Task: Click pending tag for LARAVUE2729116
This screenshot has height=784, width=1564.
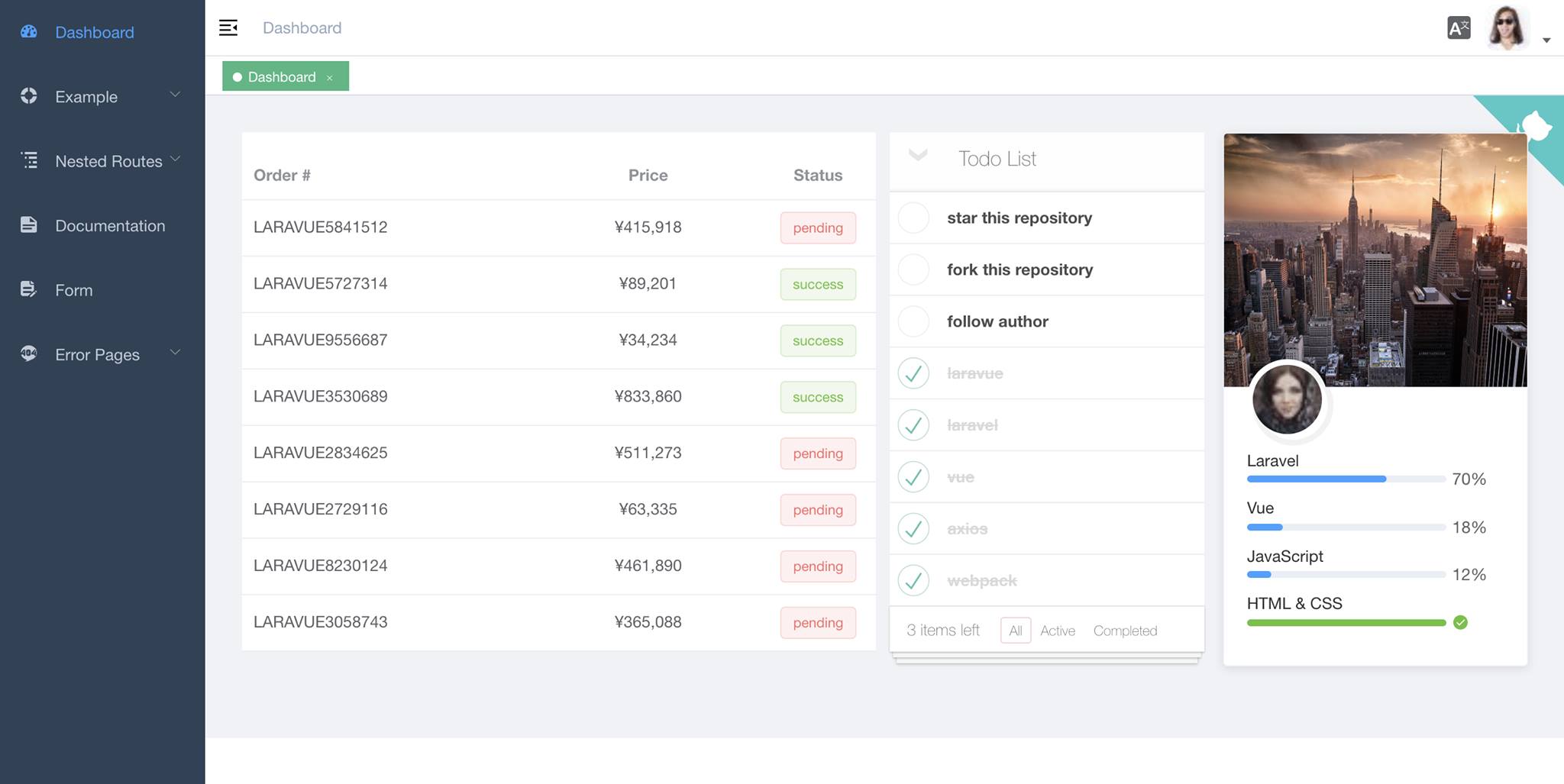Action: (818, 510)
